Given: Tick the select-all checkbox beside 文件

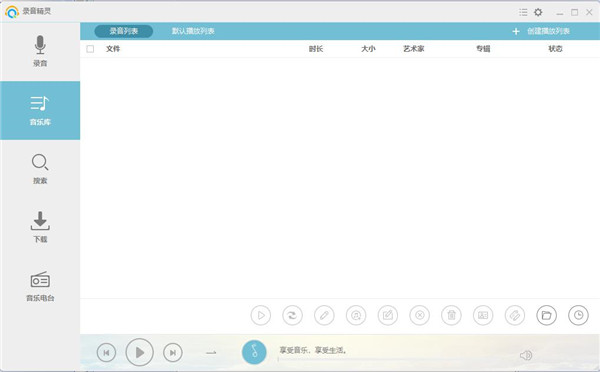Looking at the screenshot, I should click(x=90, y=49).
